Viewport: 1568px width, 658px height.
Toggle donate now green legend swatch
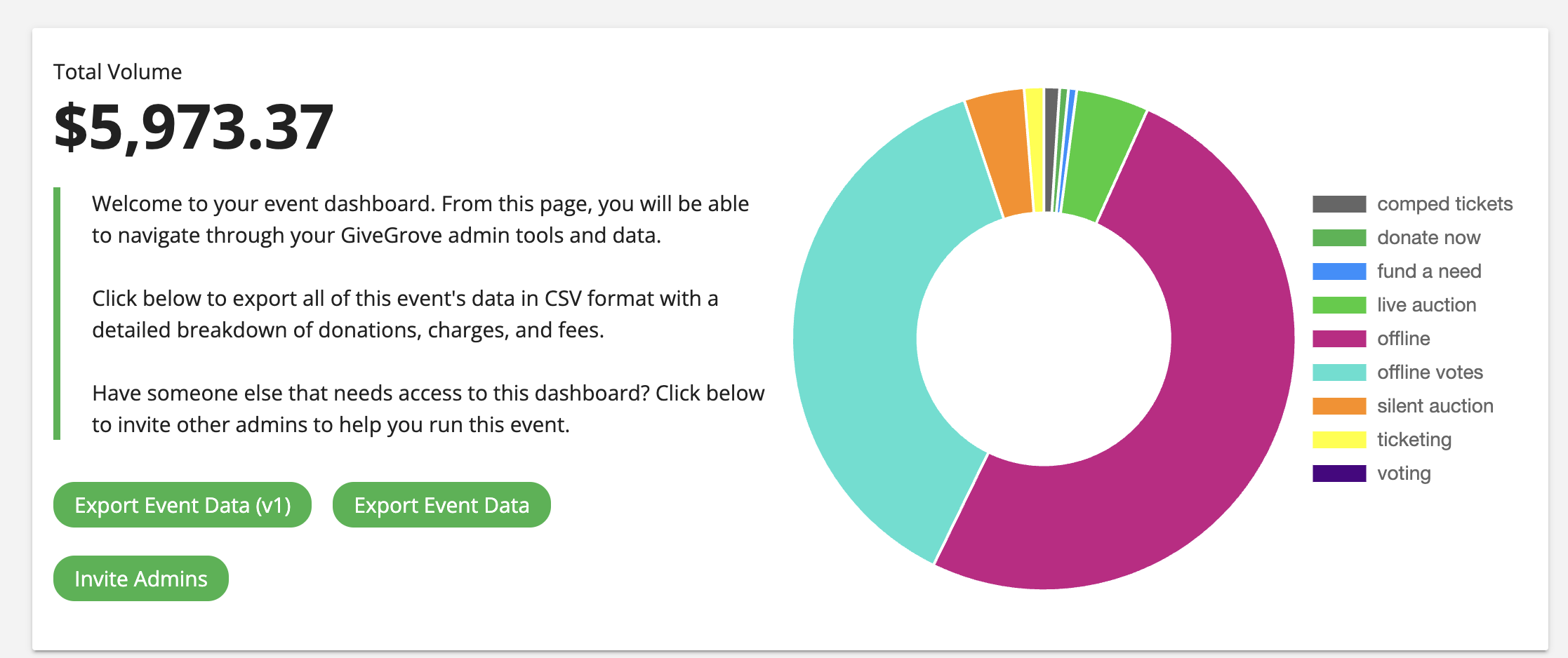click(x=1339, y=238)
